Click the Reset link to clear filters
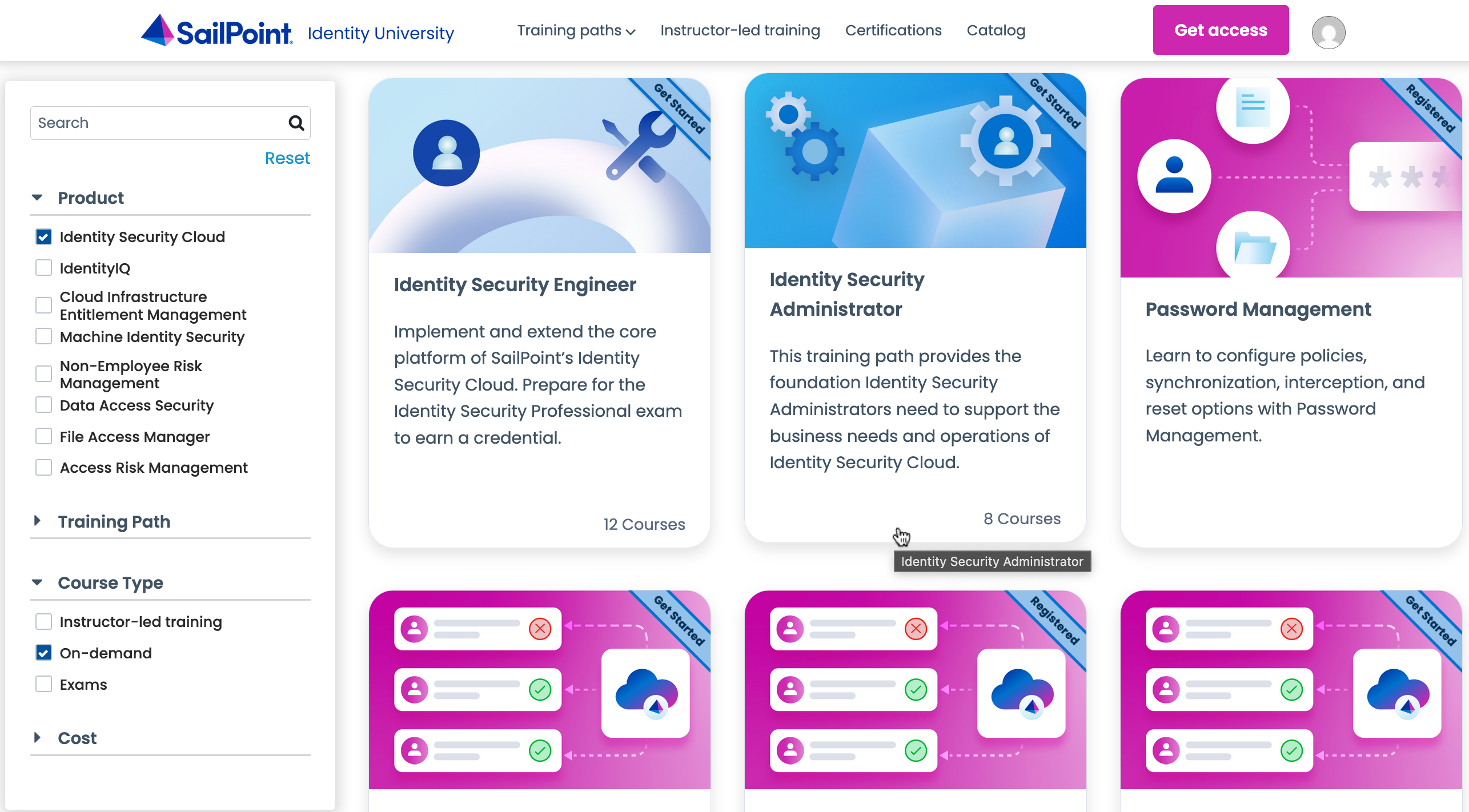This screenshot has height=812, width=1469. click(x=287, y=158)
